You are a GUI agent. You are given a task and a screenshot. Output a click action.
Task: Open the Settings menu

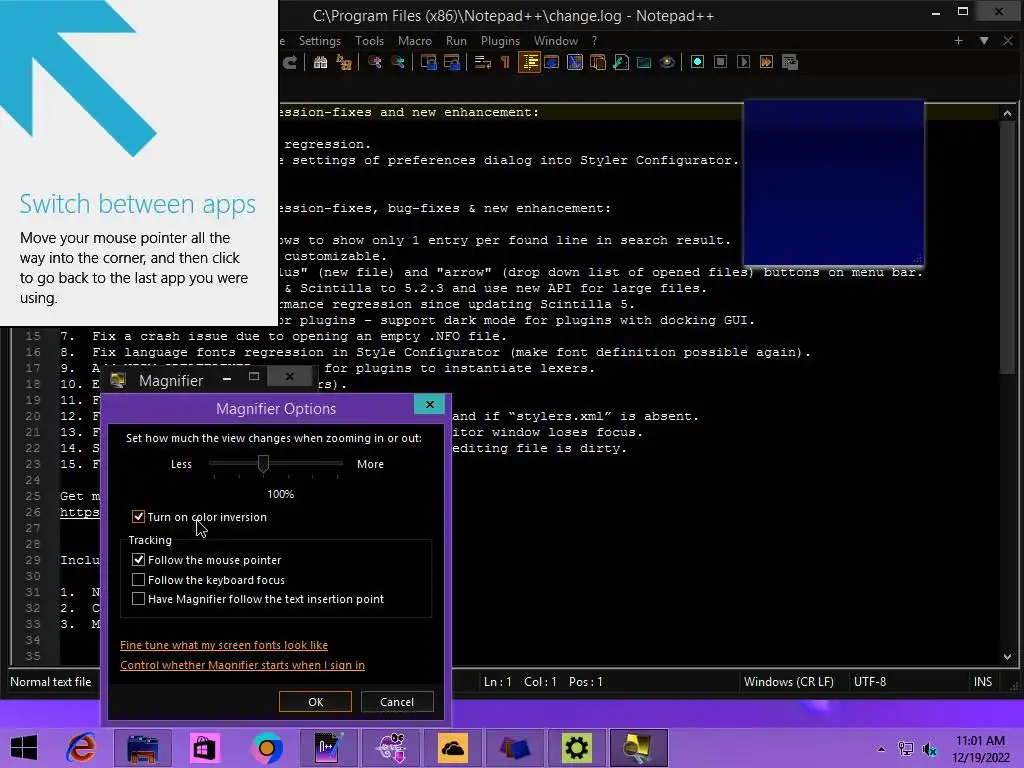[x=319, y=40]
